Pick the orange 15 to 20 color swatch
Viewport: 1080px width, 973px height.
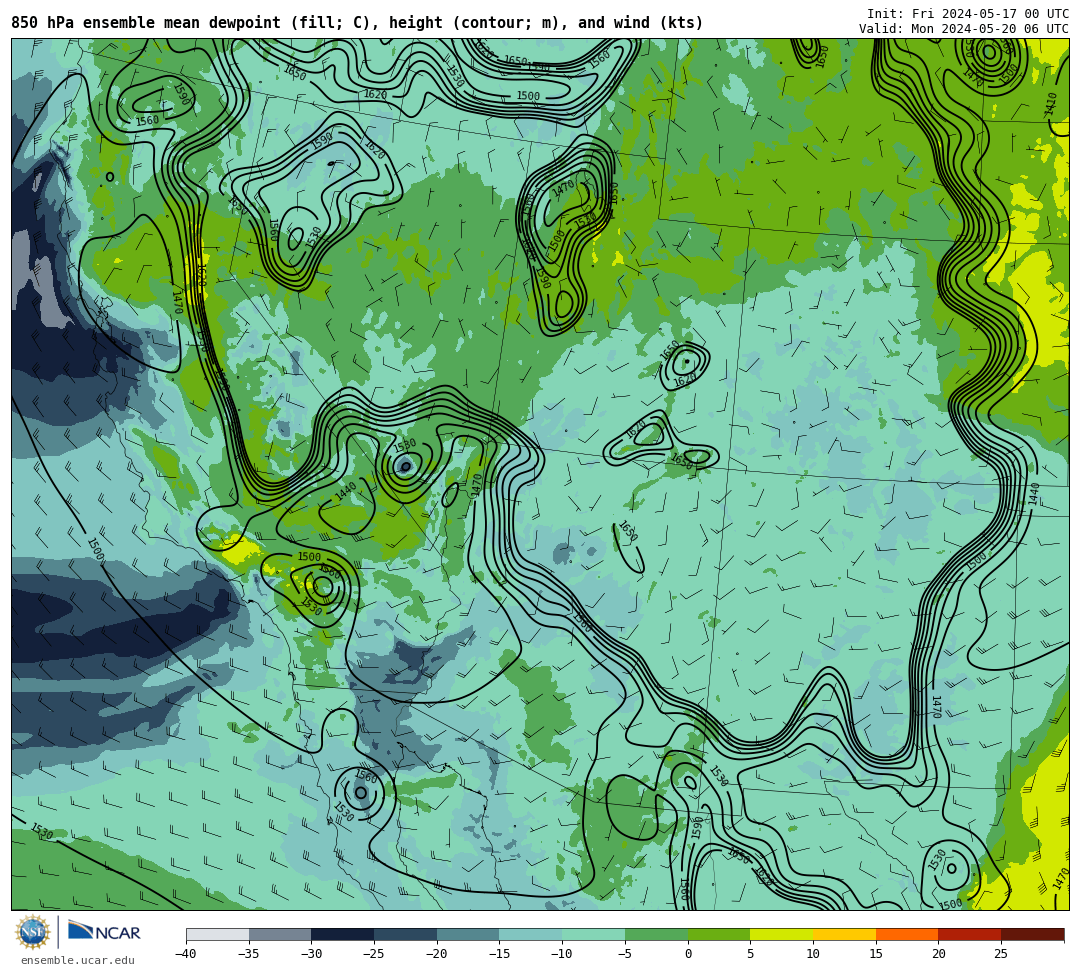point(906,934)
